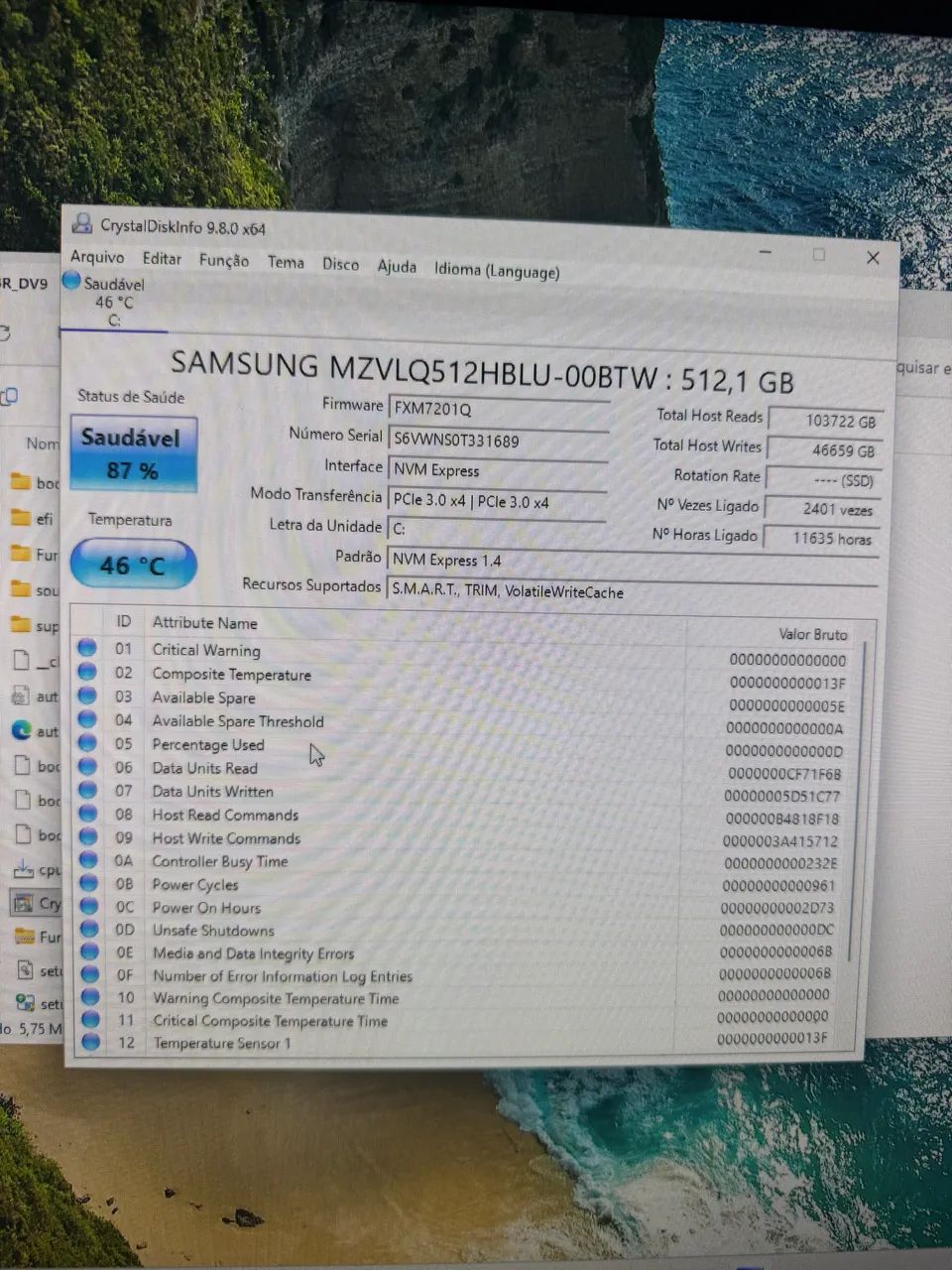The height and width of the screenshot is (1270, 952).
Task: Click the Interface field NVM Express
Action: click(498, 470)
